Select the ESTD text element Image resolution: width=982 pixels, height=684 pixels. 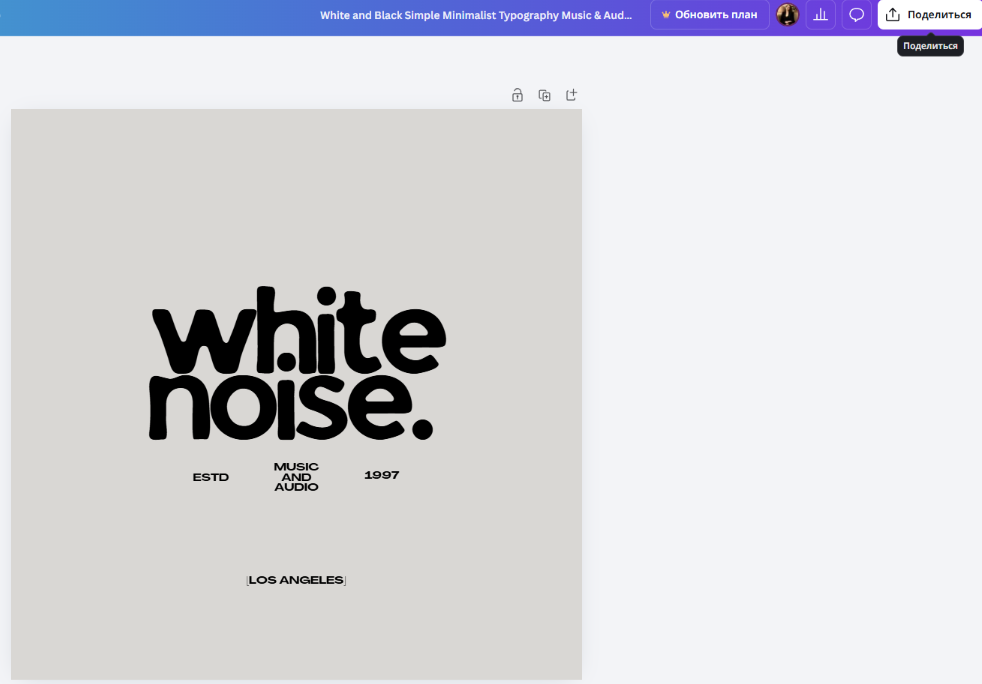coord(211,477)
